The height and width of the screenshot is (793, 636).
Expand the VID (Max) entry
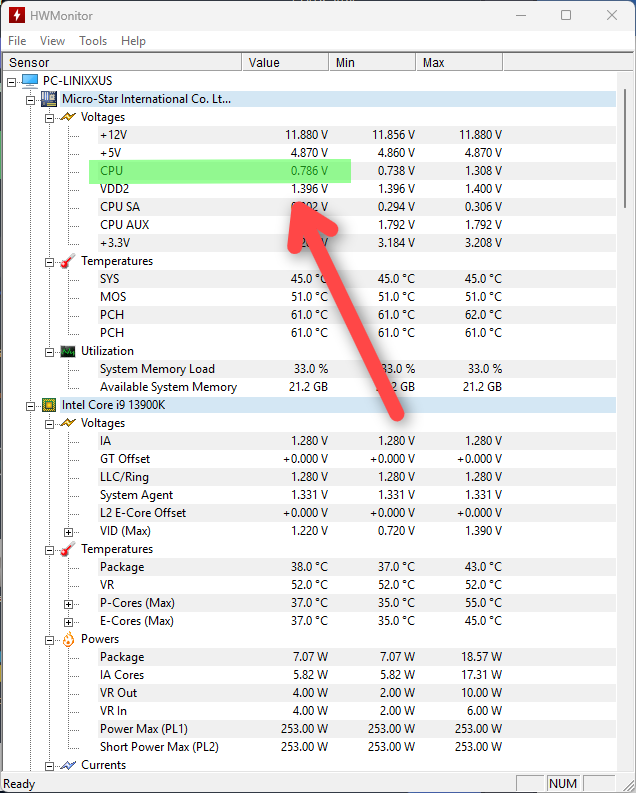pos(69,532)
